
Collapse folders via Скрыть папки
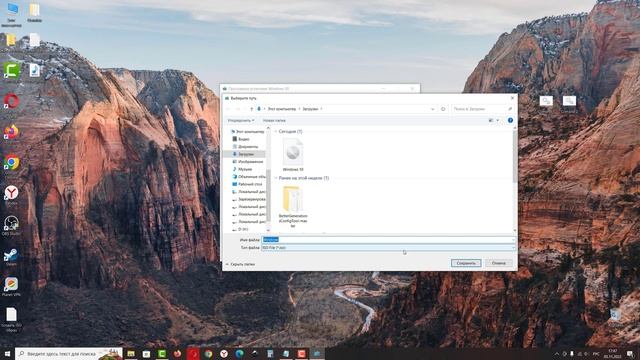(240, 264)
